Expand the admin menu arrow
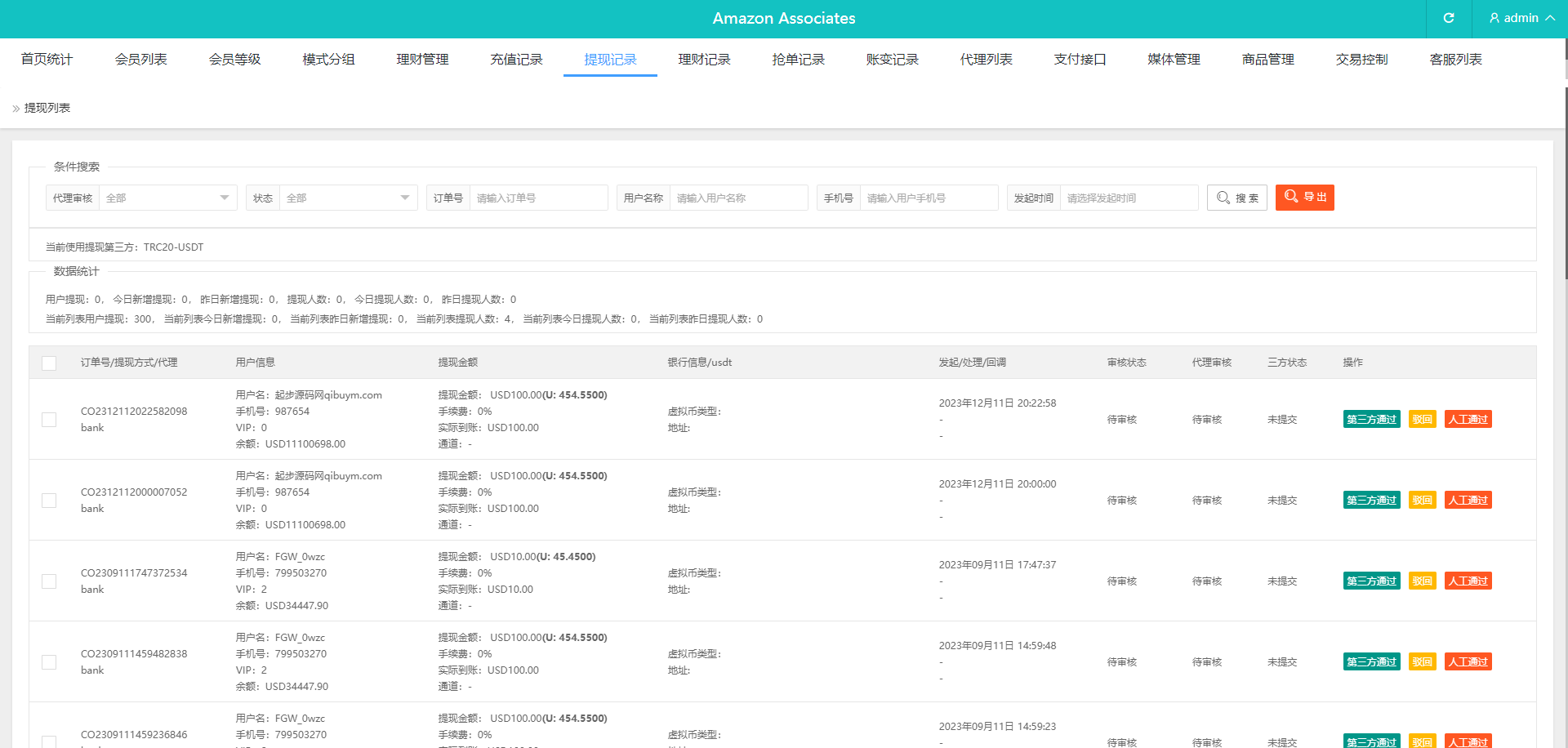 tap(1549, 18)
